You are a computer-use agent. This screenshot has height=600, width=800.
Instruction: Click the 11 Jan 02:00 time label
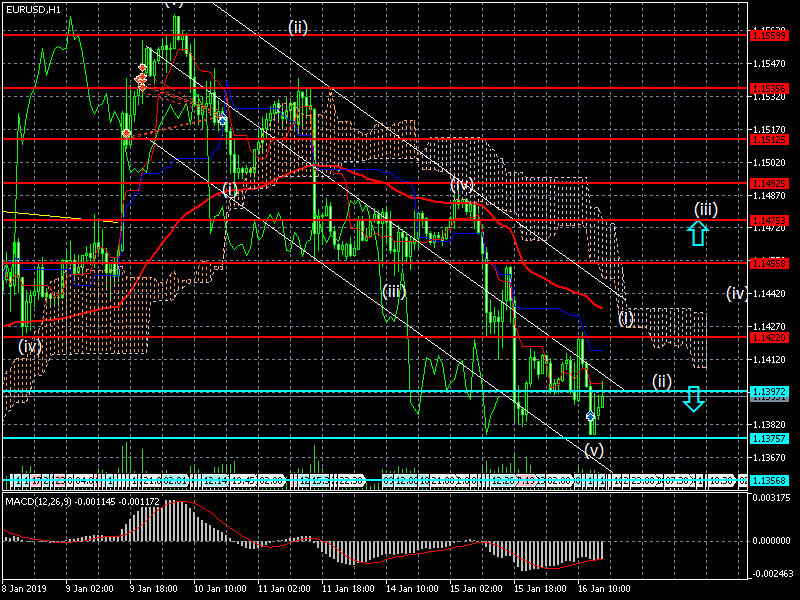tap(284, 588)
